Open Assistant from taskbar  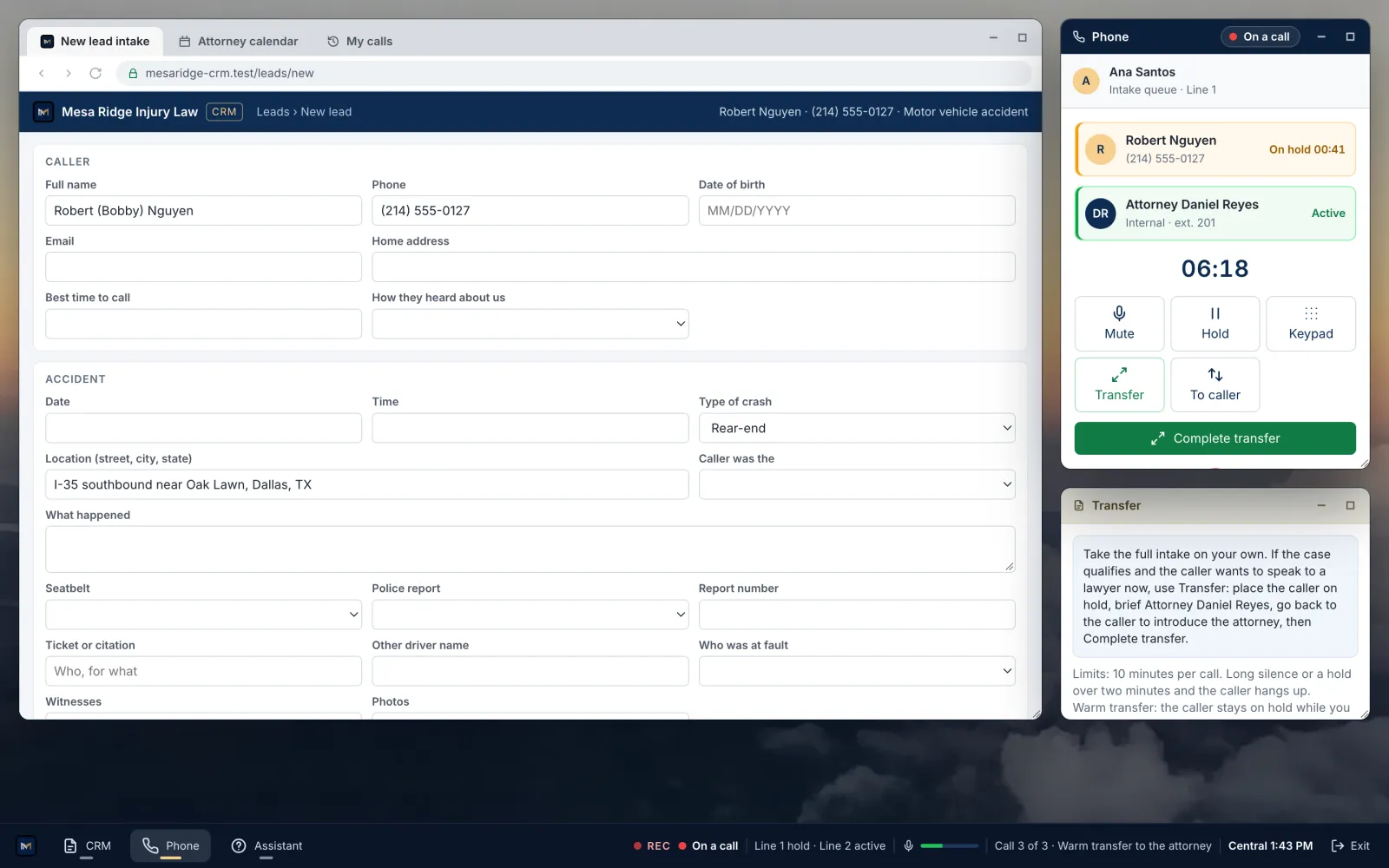(x=267, y=845)
